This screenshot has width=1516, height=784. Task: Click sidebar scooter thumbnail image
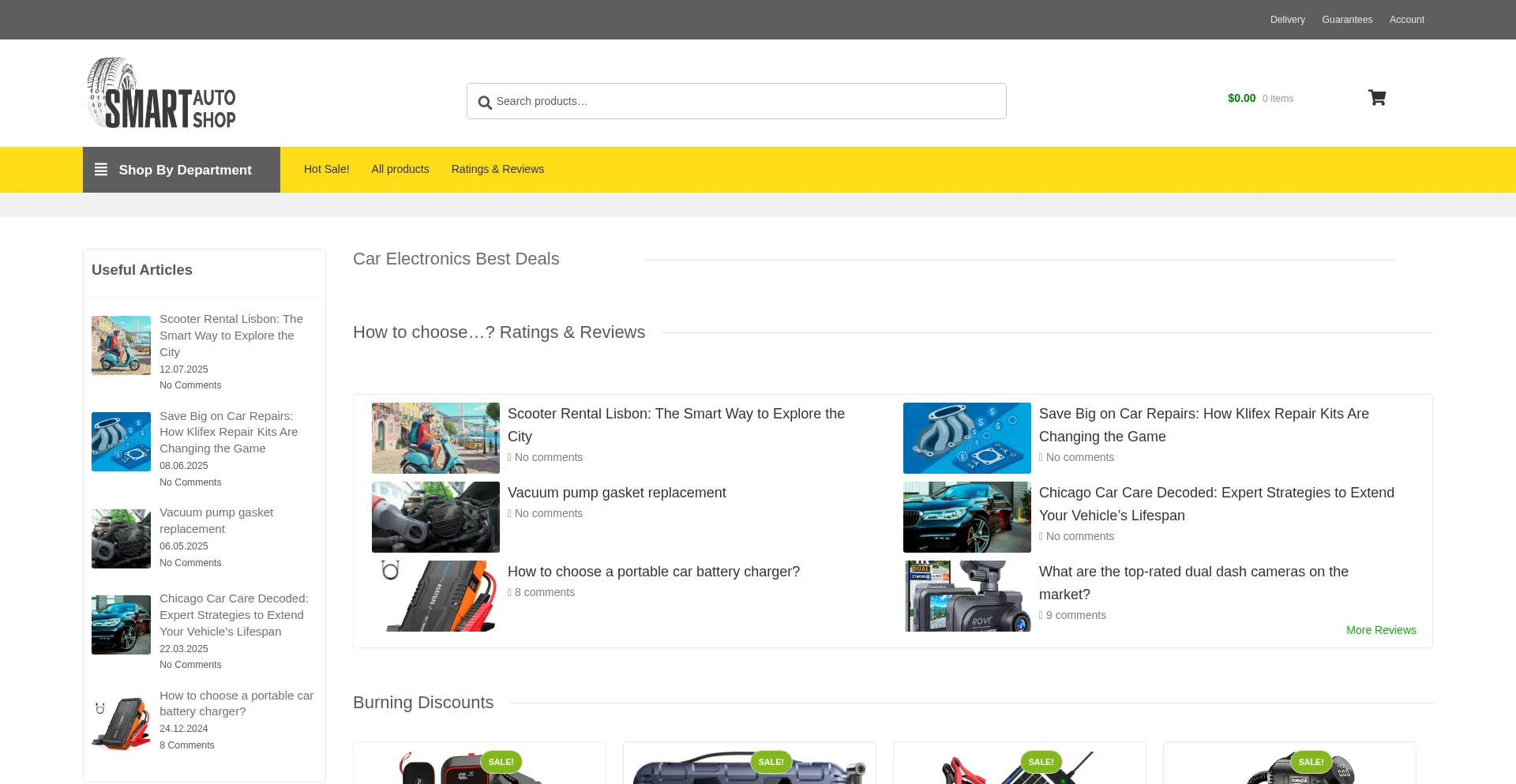click(x=121, y=345)
